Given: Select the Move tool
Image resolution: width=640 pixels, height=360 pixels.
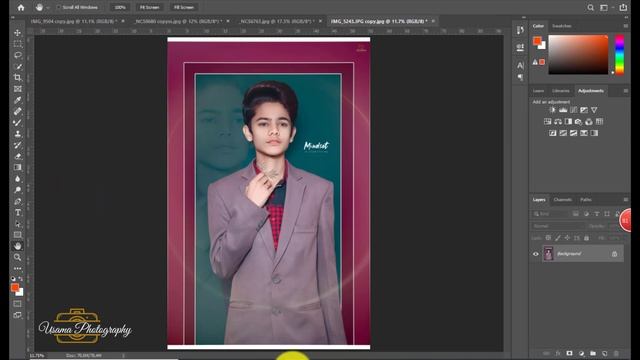Looking at the screenshot, I should (x=18, y=33).
